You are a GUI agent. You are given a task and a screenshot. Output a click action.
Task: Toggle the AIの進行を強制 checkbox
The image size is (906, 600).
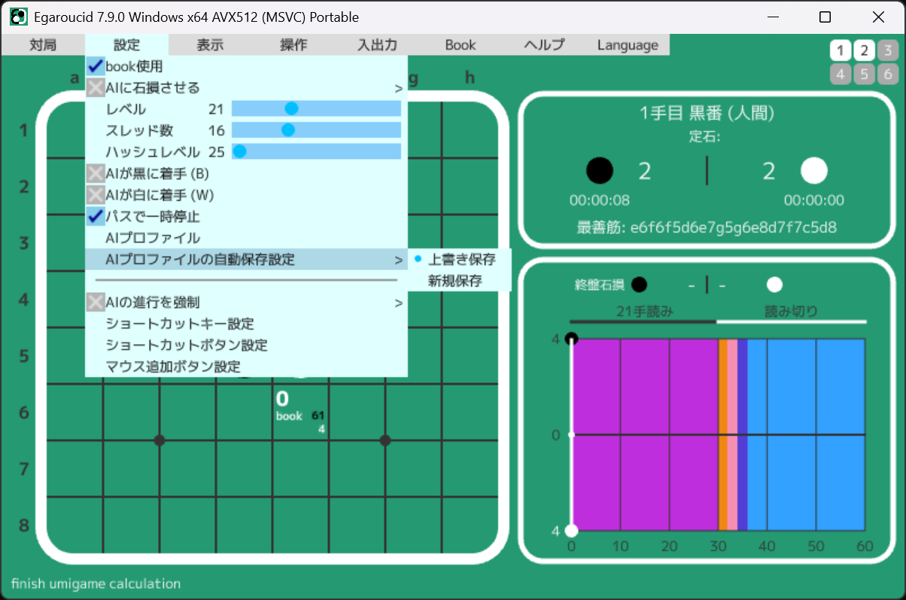[95, 301]
